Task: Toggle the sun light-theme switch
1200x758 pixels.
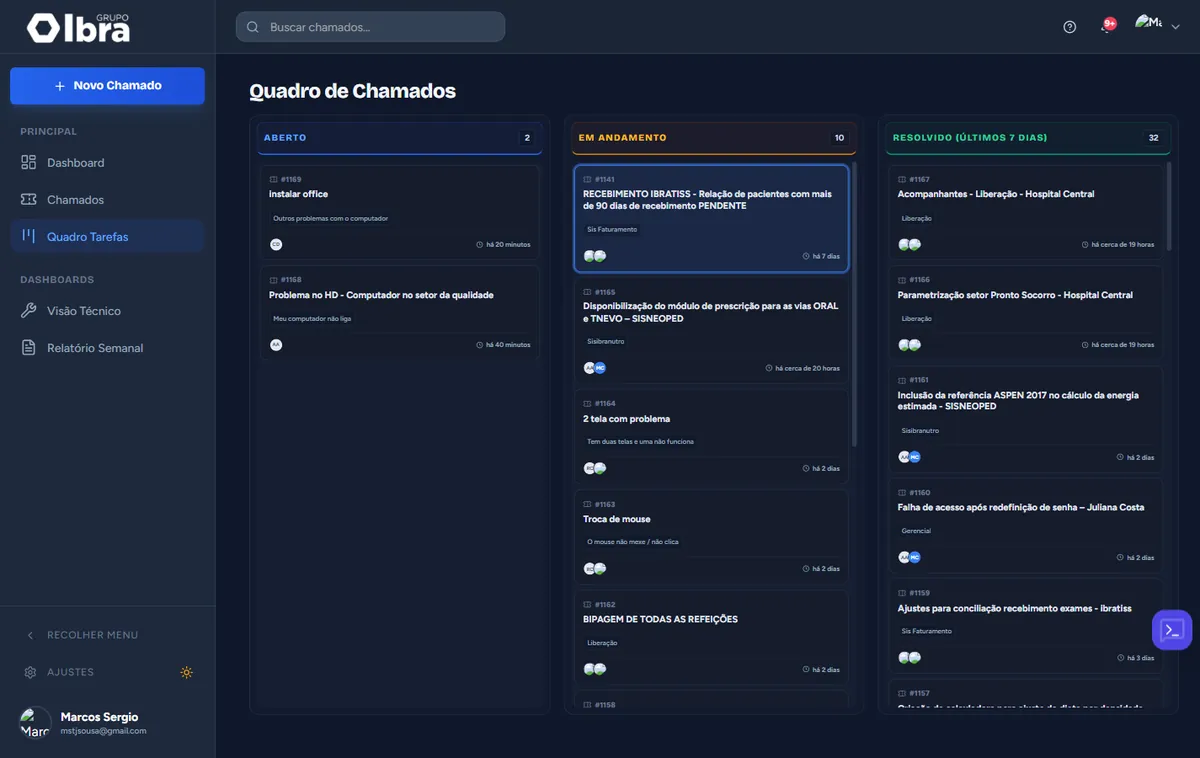Action: click(x=186, y=672)
